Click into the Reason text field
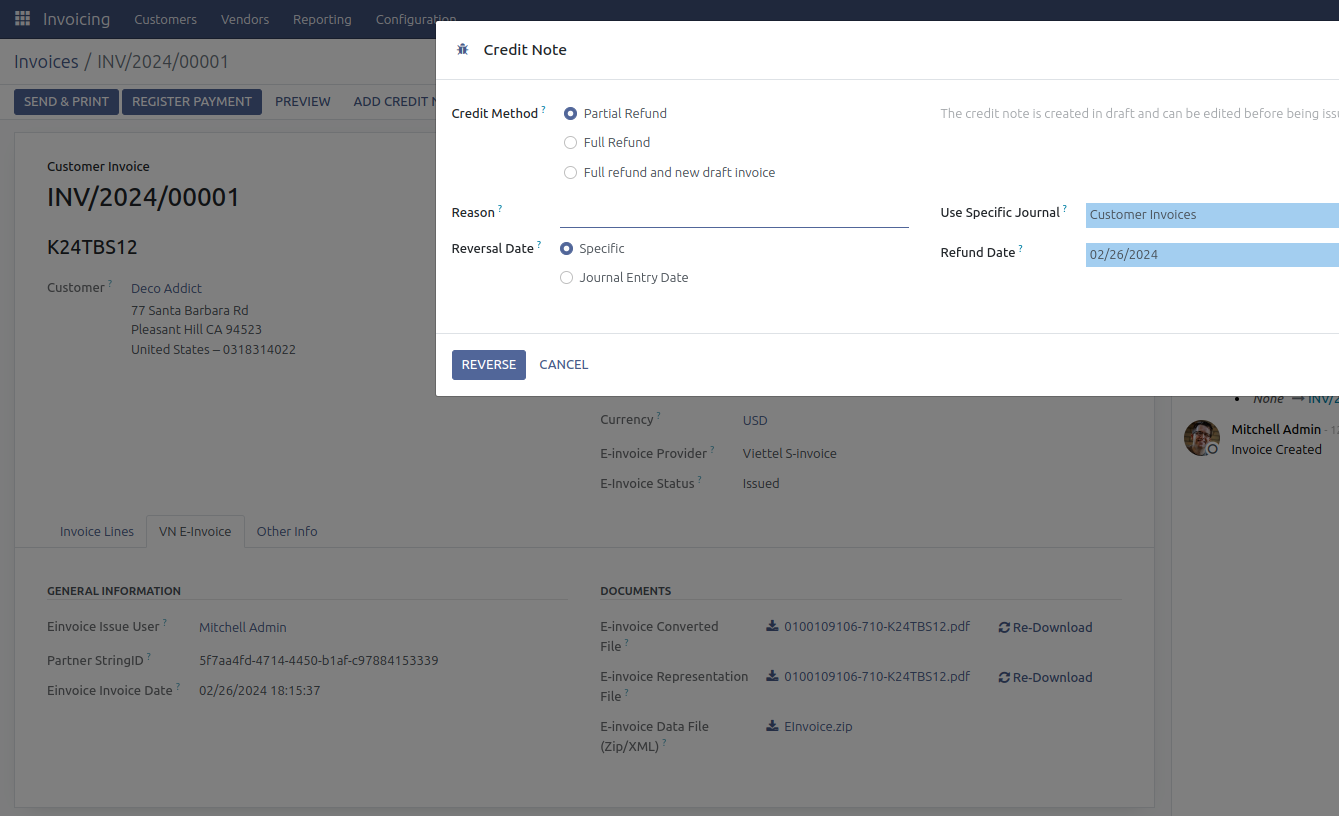This screenshot has width=1339, height=816. 733,214
